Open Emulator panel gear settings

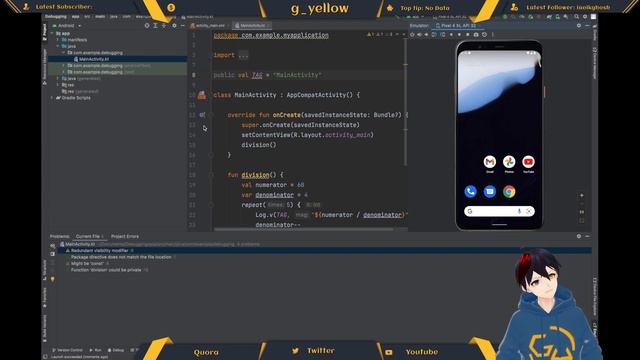(x=579, y=25)
